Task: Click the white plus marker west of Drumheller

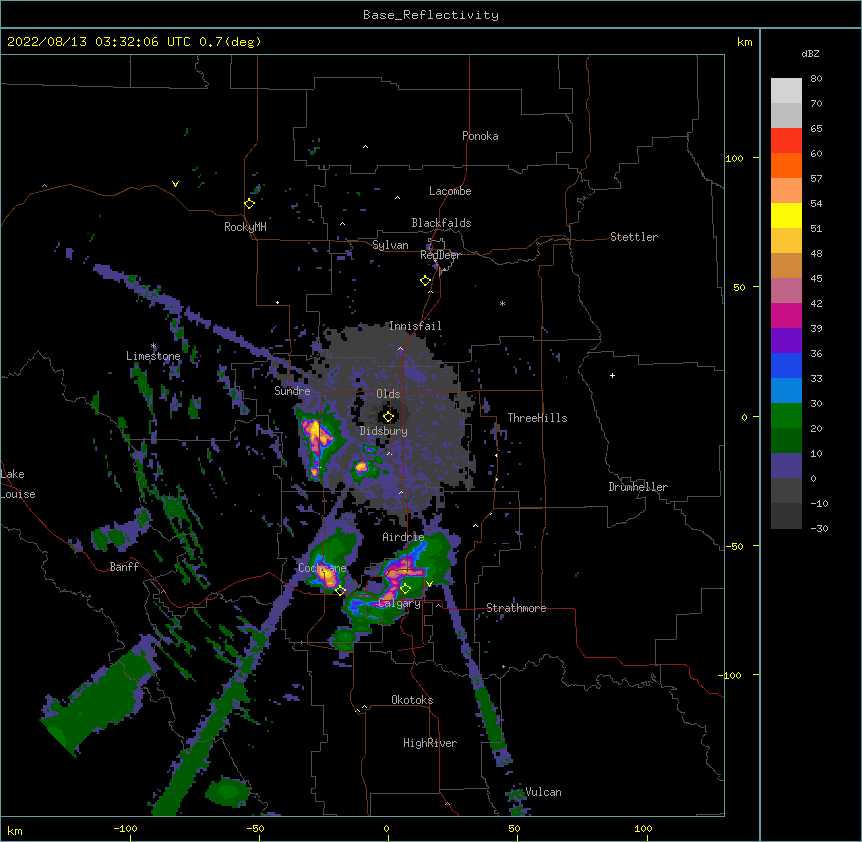Action: tap(612, 375)
